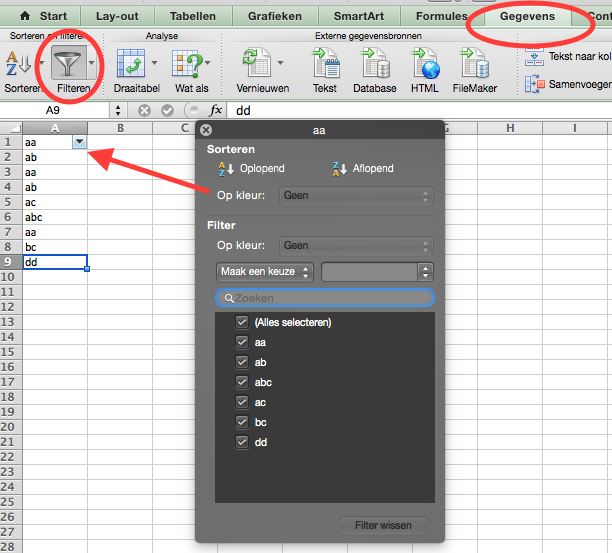612x553 pixels.
Task: Cancel formula entry with X icon
Action: point(144,111)
